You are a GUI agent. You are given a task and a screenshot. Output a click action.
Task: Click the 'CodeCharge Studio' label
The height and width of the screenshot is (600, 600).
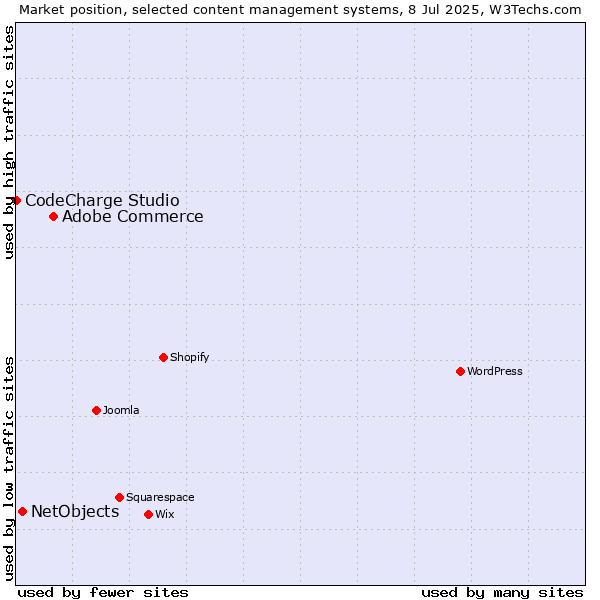102,201
